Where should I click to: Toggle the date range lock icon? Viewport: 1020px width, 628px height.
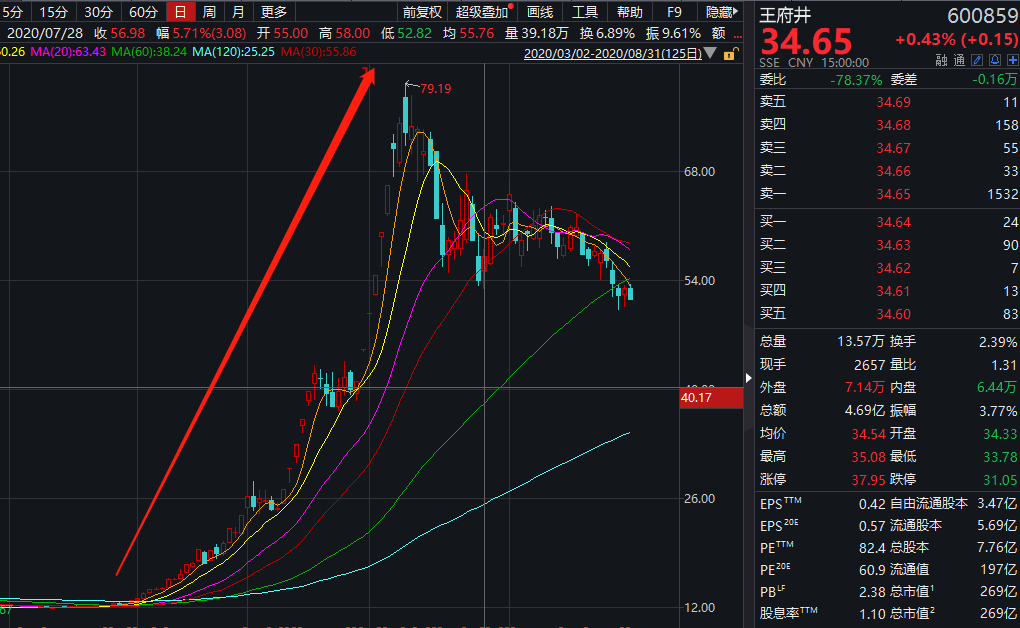730,53
